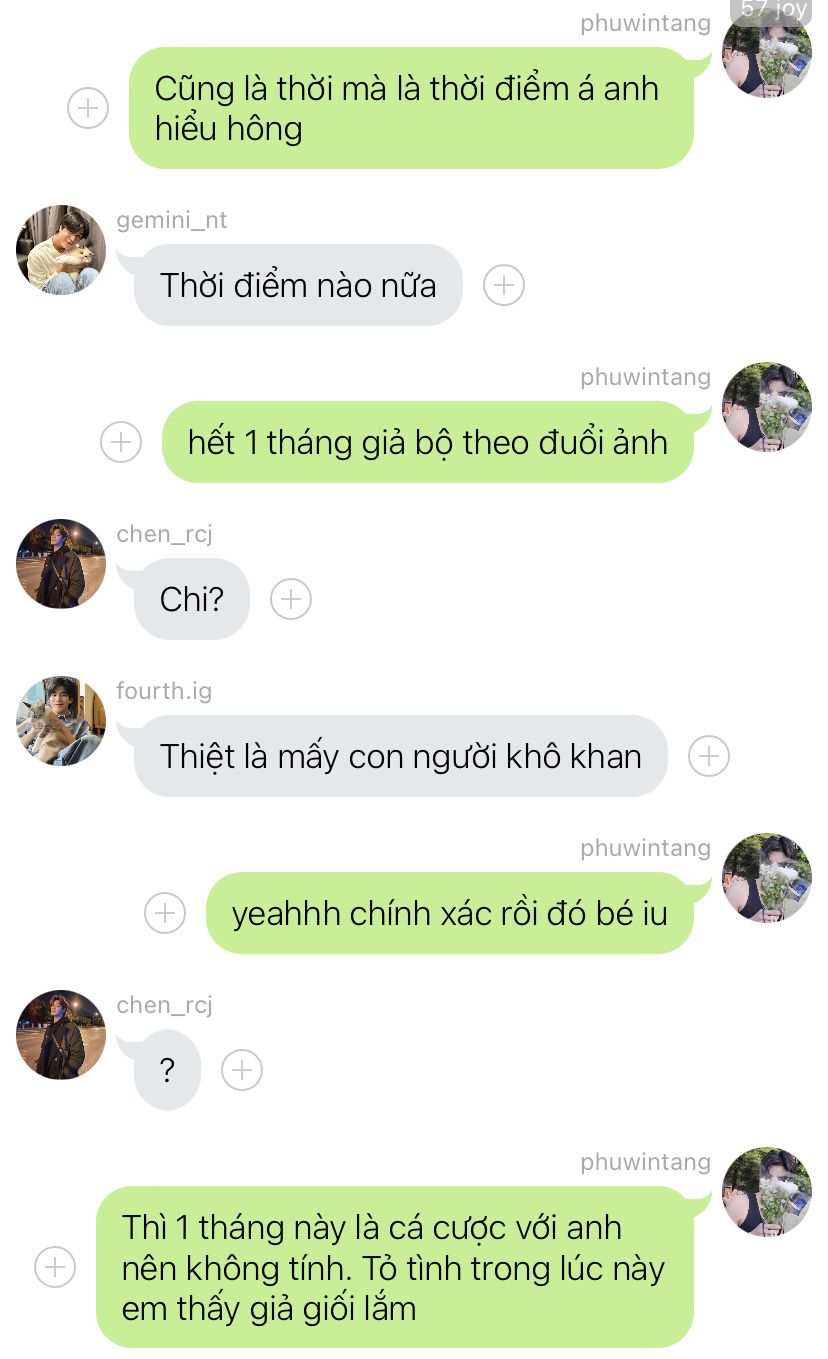
Task: Click the fourth.ig username label
Action: point(164,691)
